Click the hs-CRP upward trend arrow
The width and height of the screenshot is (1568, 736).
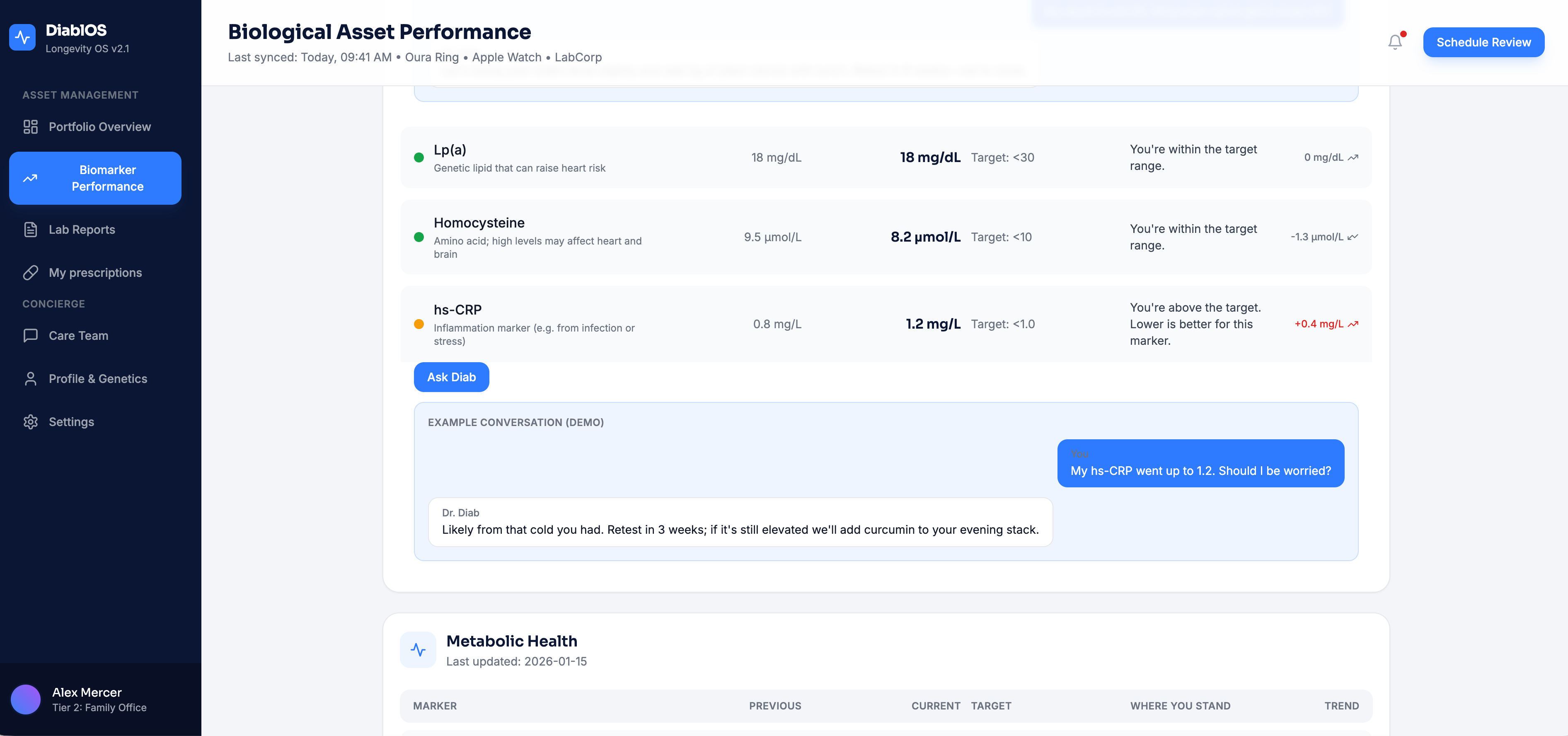click(1354, 324)
